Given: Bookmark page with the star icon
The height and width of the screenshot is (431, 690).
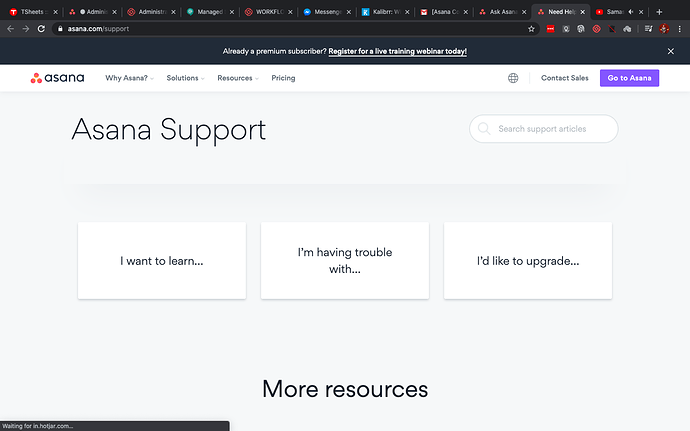Looking at the screenshot, I should [531, 29].
